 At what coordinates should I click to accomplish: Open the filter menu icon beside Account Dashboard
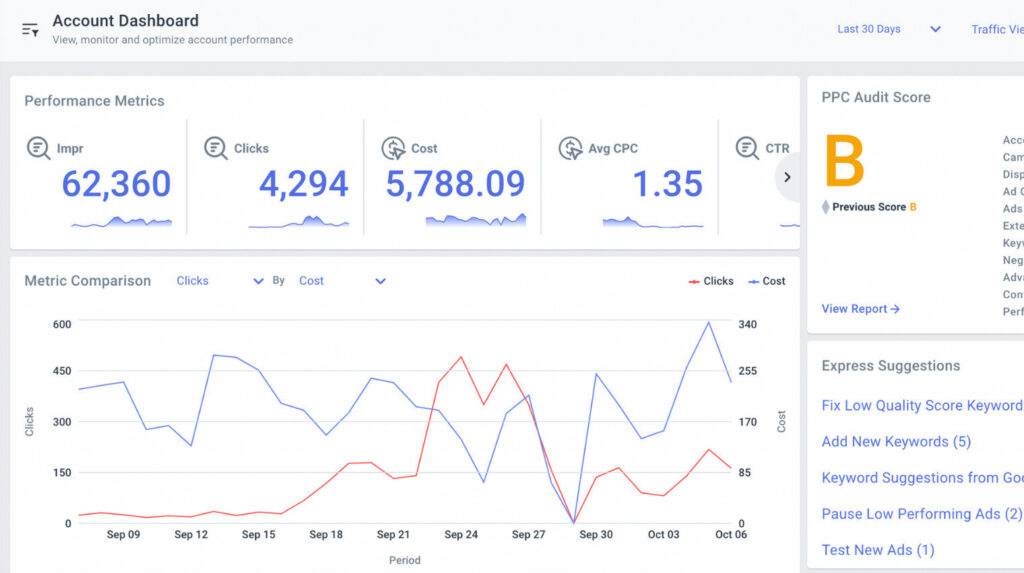30,29
